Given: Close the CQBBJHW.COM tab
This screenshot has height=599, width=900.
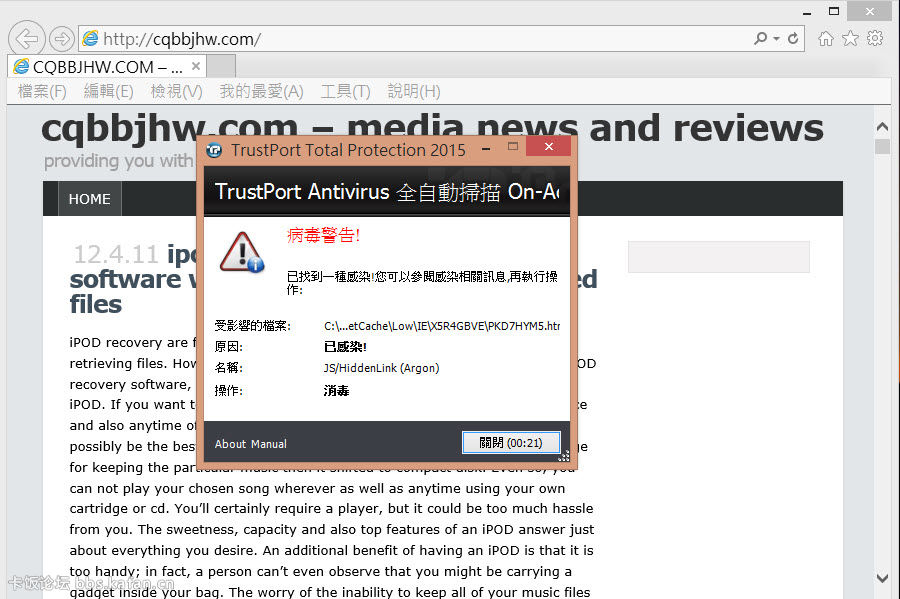Looking at the screenshot, I should point(196,67).
